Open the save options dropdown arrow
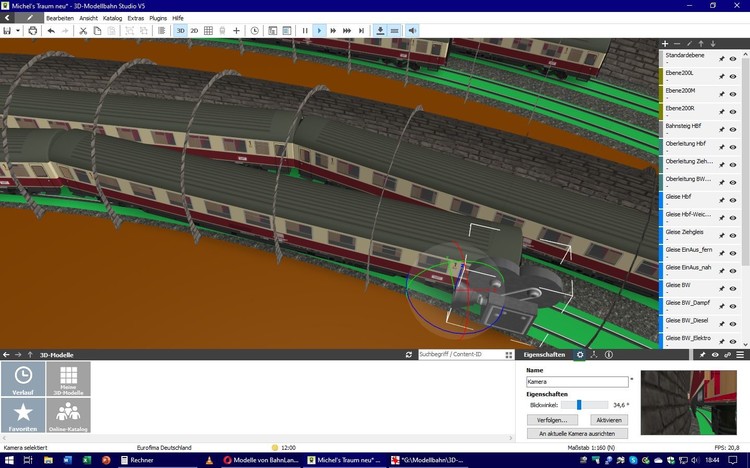 tap(18, 31)
